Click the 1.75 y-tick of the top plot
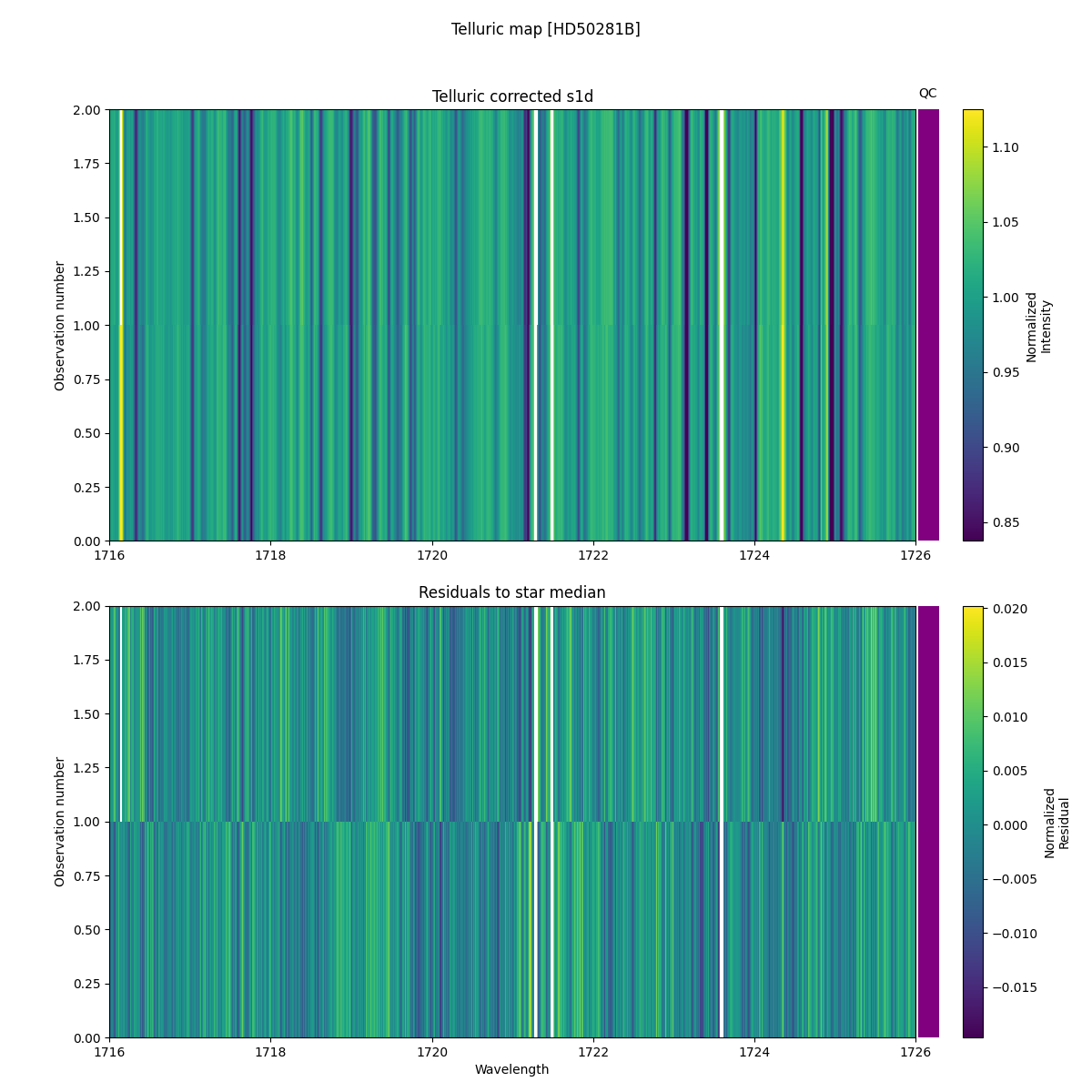This screenshot has width=1092, height=1092. click(89, 164)
